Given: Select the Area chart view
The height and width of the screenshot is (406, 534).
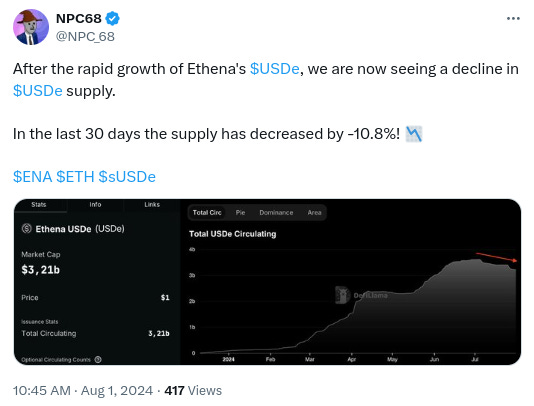Looking at the screenshot, I should click(x=314, y=213).
